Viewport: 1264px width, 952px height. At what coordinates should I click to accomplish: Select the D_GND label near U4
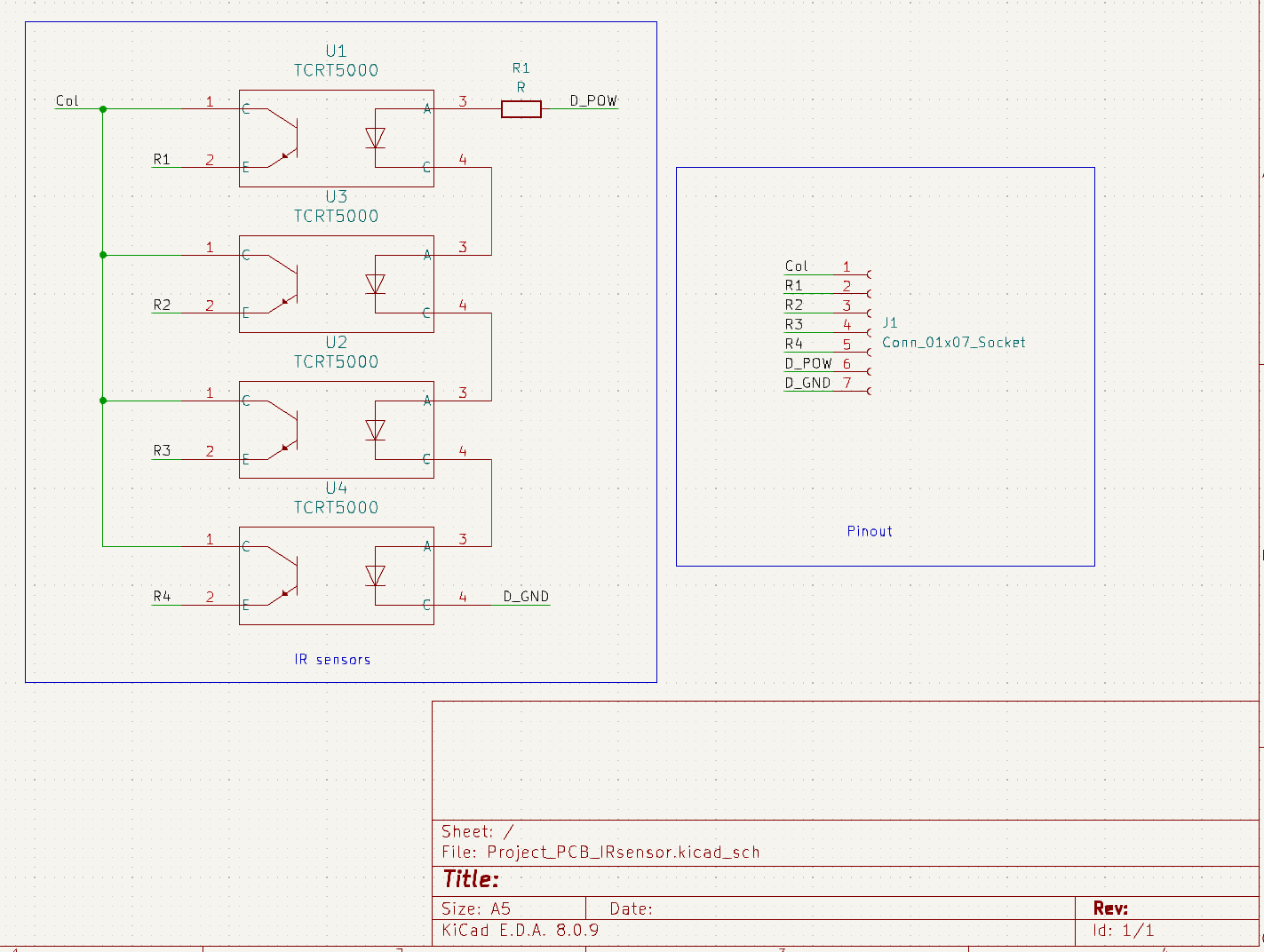click(526, 596)
